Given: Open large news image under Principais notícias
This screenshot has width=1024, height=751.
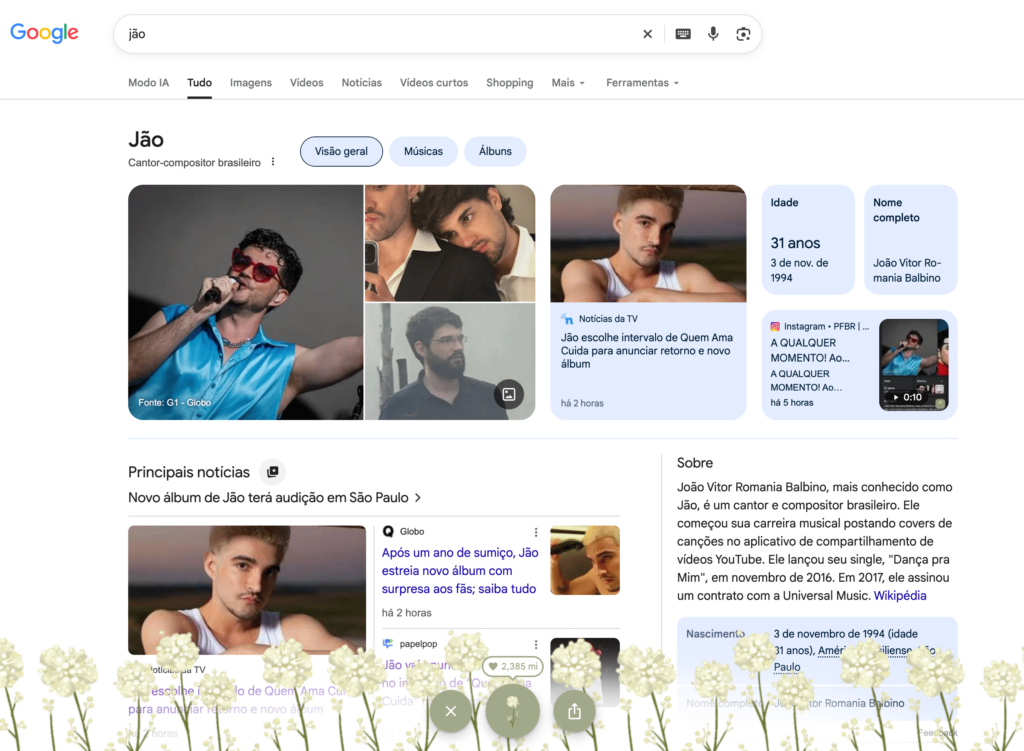Looking at the screenshot, I should click(247, 590).
